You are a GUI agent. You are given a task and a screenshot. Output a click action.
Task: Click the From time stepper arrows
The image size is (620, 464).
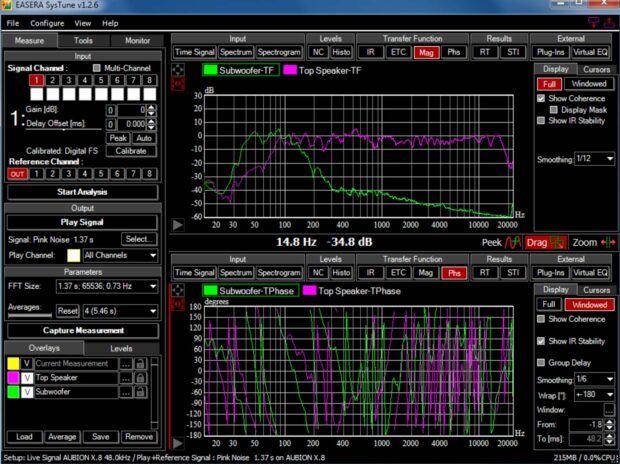point(609,425)
